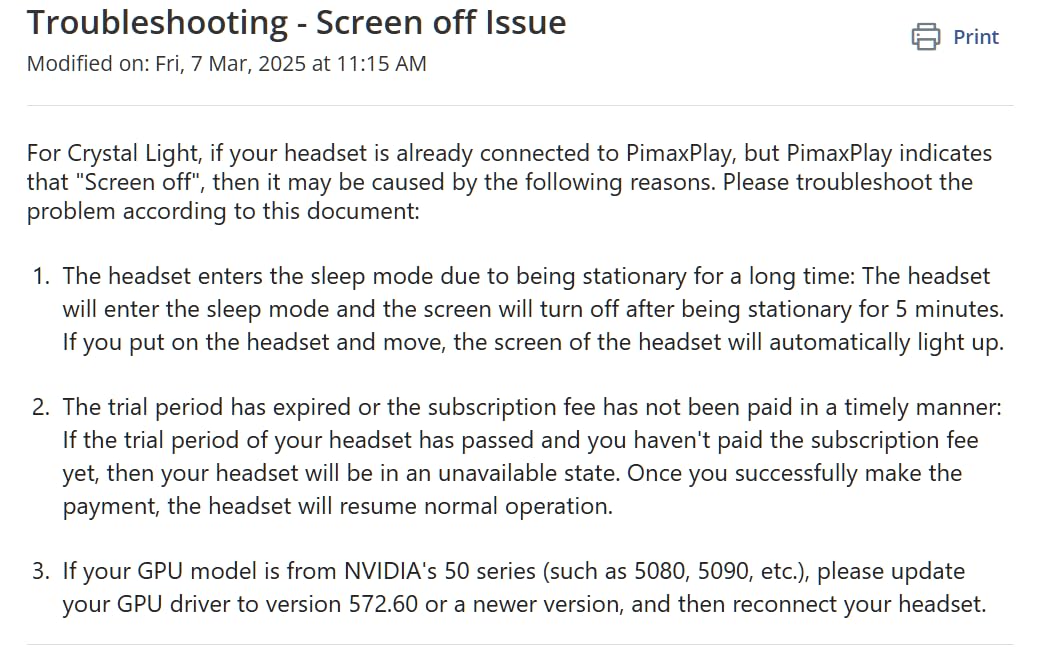1064x651 pixels.
Task: Click "NVIDIA's" in the GPU step
Action: point(387,572)
